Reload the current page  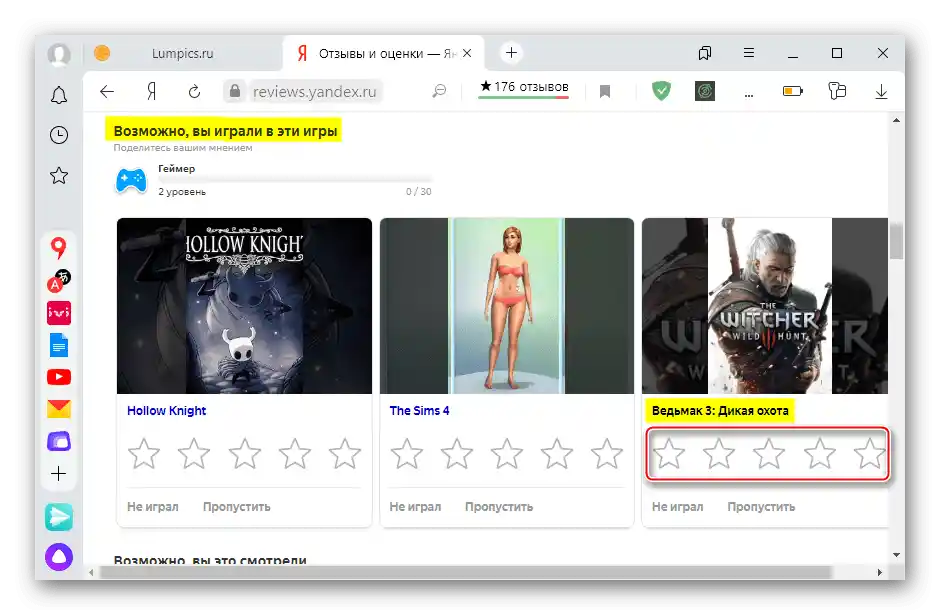[x=194, y=92]
